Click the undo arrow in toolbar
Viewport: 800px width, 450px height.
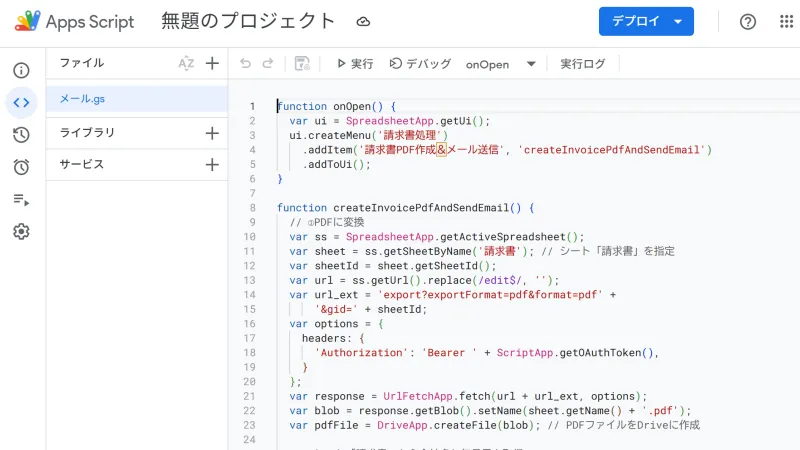245,63
